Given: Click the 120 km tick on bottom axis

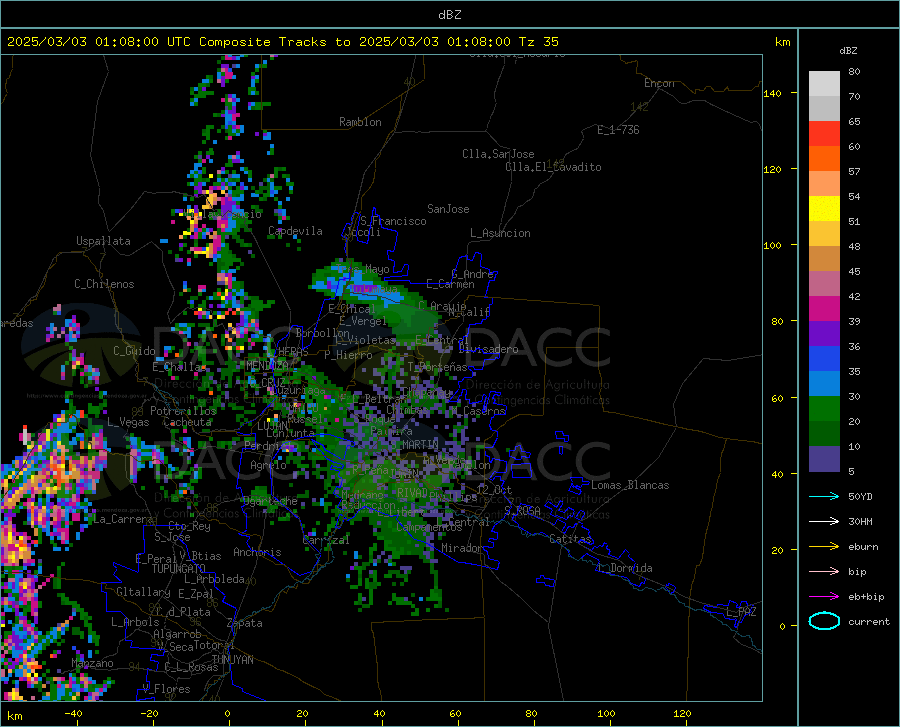Looking at the screenshot, I should click(682, 714).
